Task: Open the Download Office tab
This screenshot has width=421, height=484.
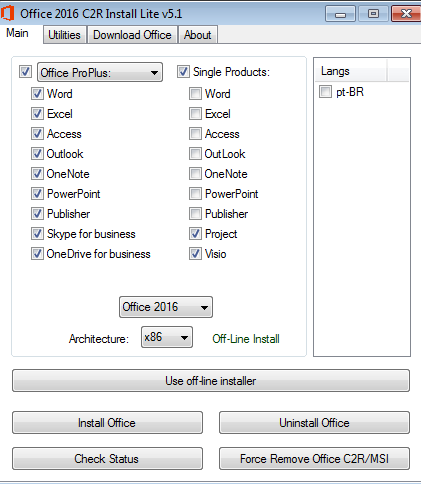Action: (132, 35)
